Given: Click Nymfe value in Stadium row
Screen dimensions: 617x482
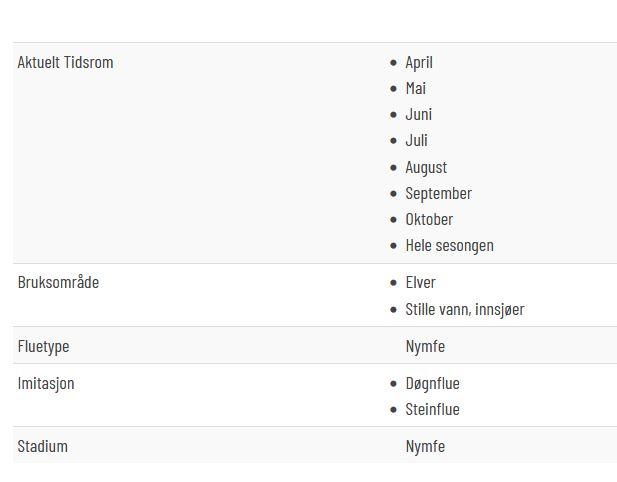Looking at the screenshot, I should point(425,447).
